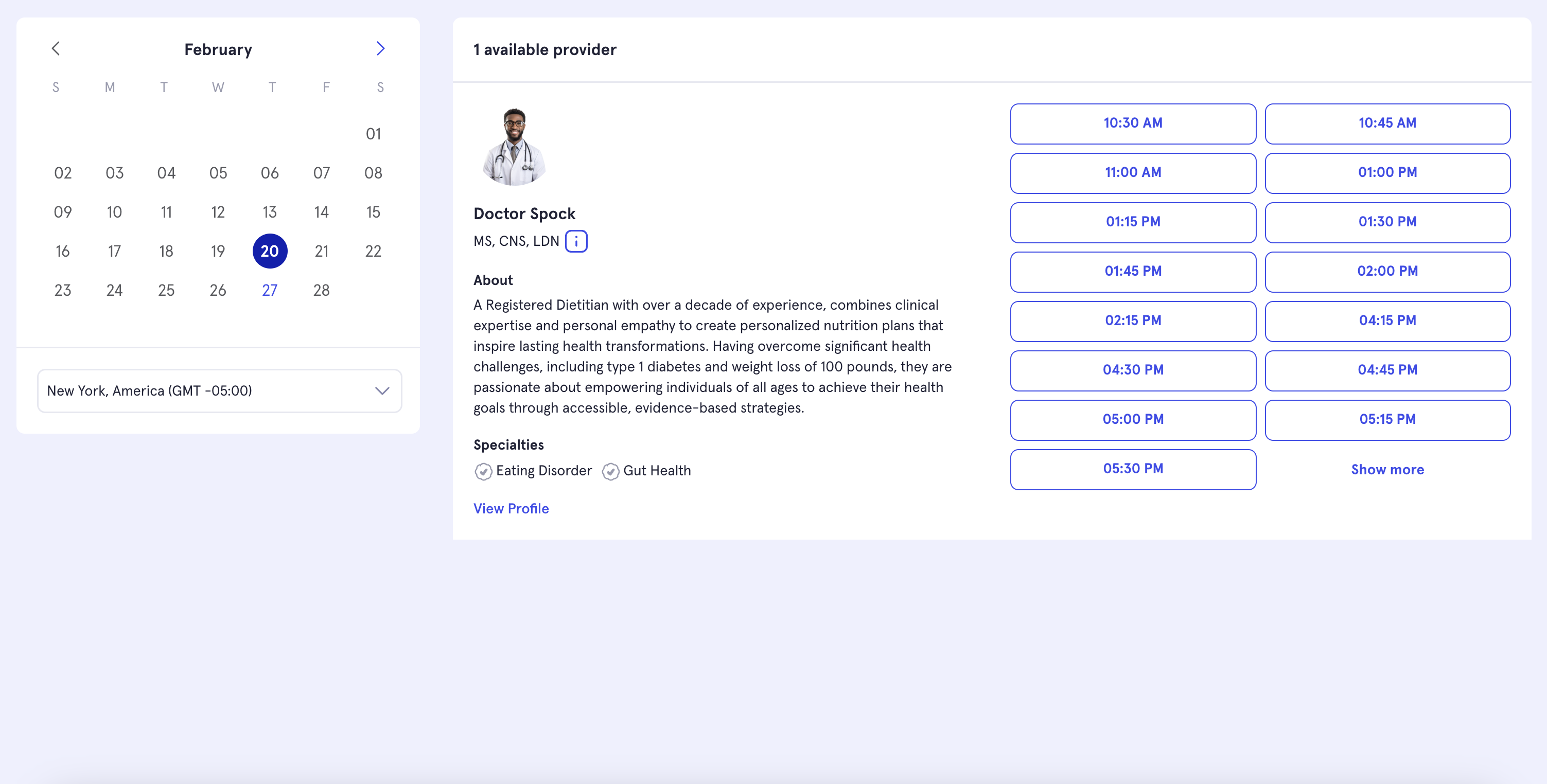1547x784 pixels.
Task: Choose the 04:45 PM appointment time
Action: [x=1387, y=370]
